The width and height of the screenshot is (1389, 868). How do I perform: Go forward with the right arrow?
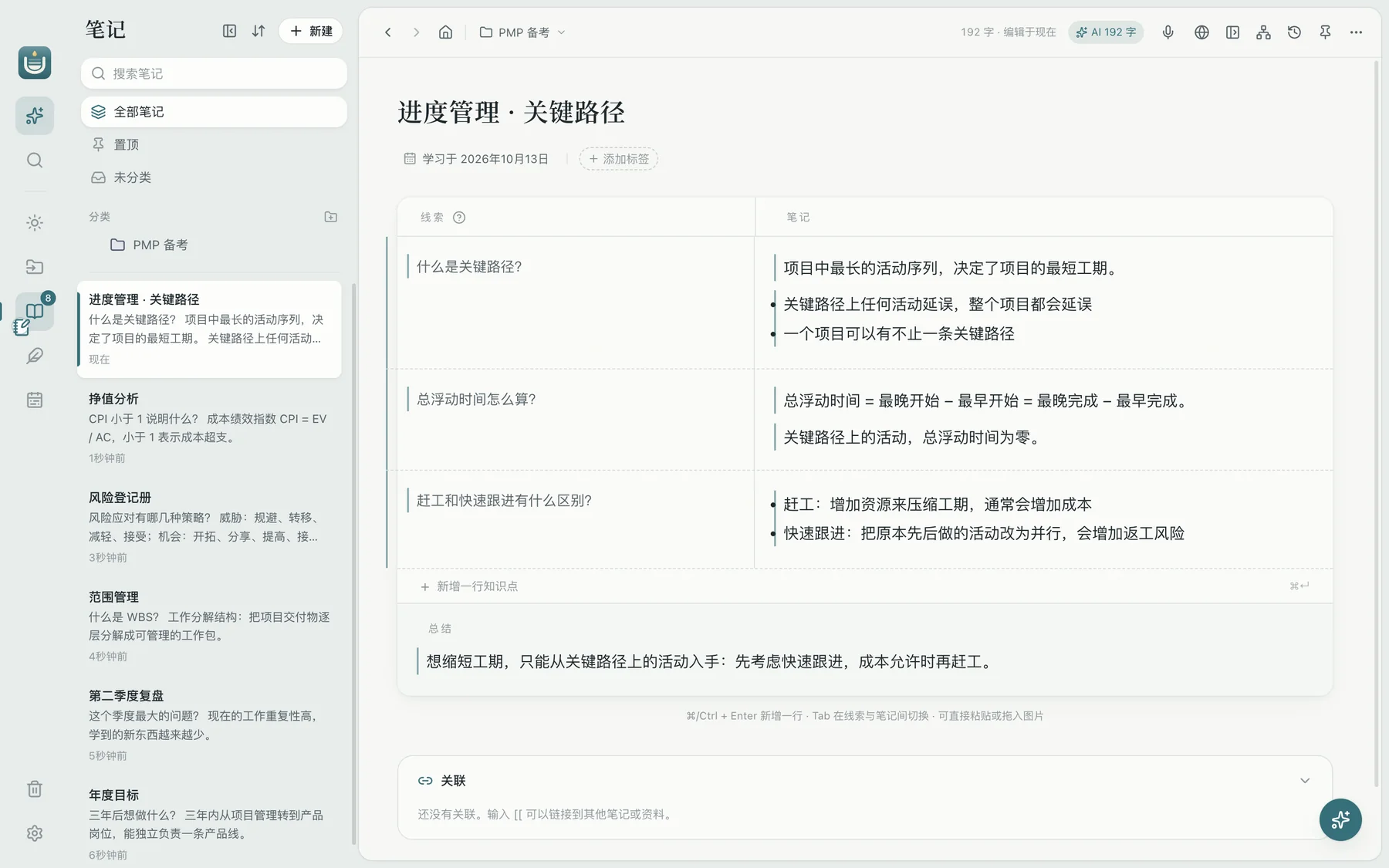(x=417, y=32)
